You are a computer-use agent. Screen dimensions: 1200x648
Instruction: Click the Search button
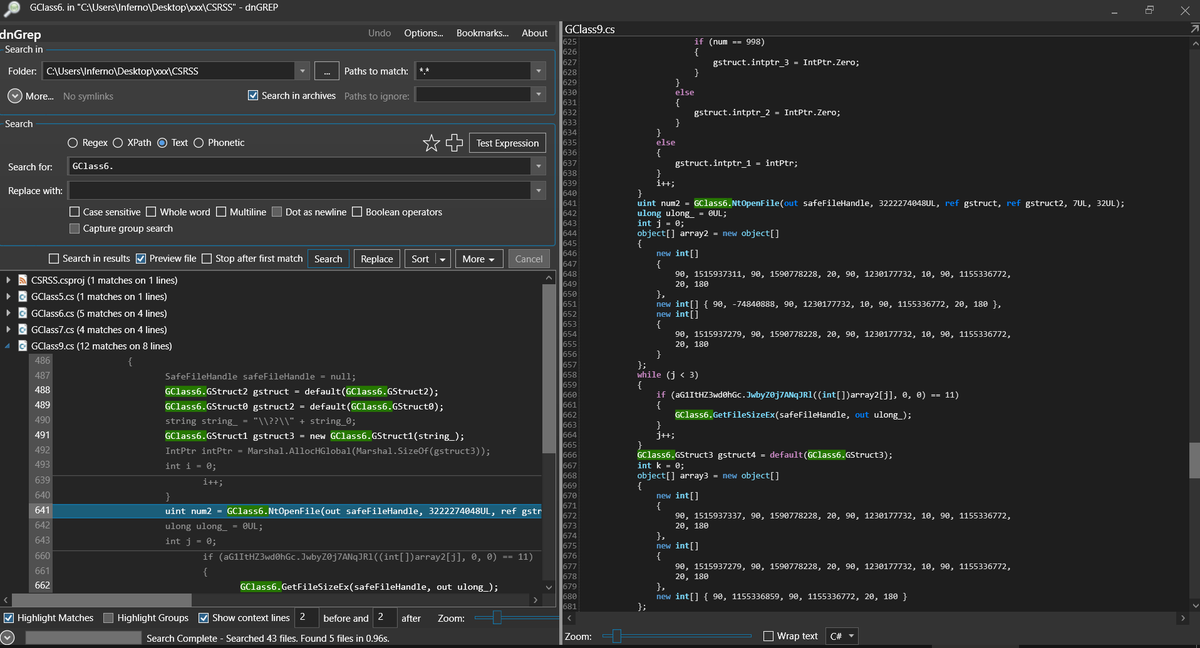(x=328, y=259)
